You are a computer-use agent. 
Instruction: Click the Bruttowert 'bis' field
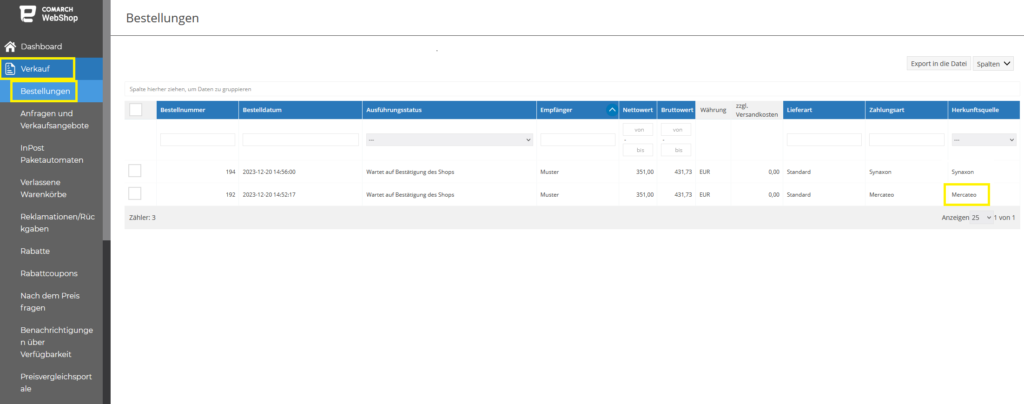click(x=676, y=150)
